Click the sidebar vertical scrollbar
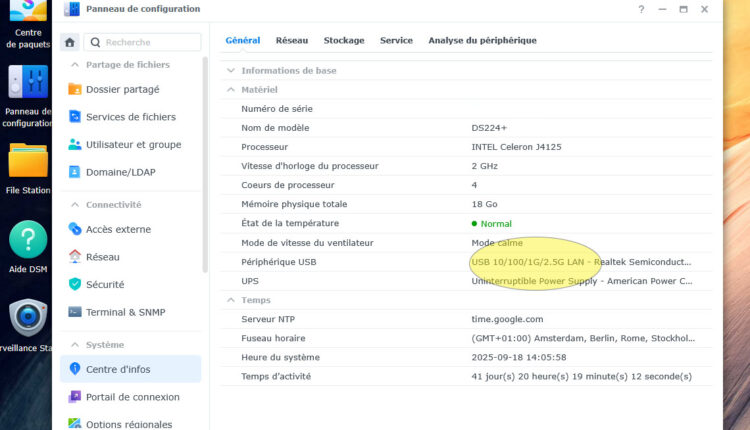 (205, 165)
